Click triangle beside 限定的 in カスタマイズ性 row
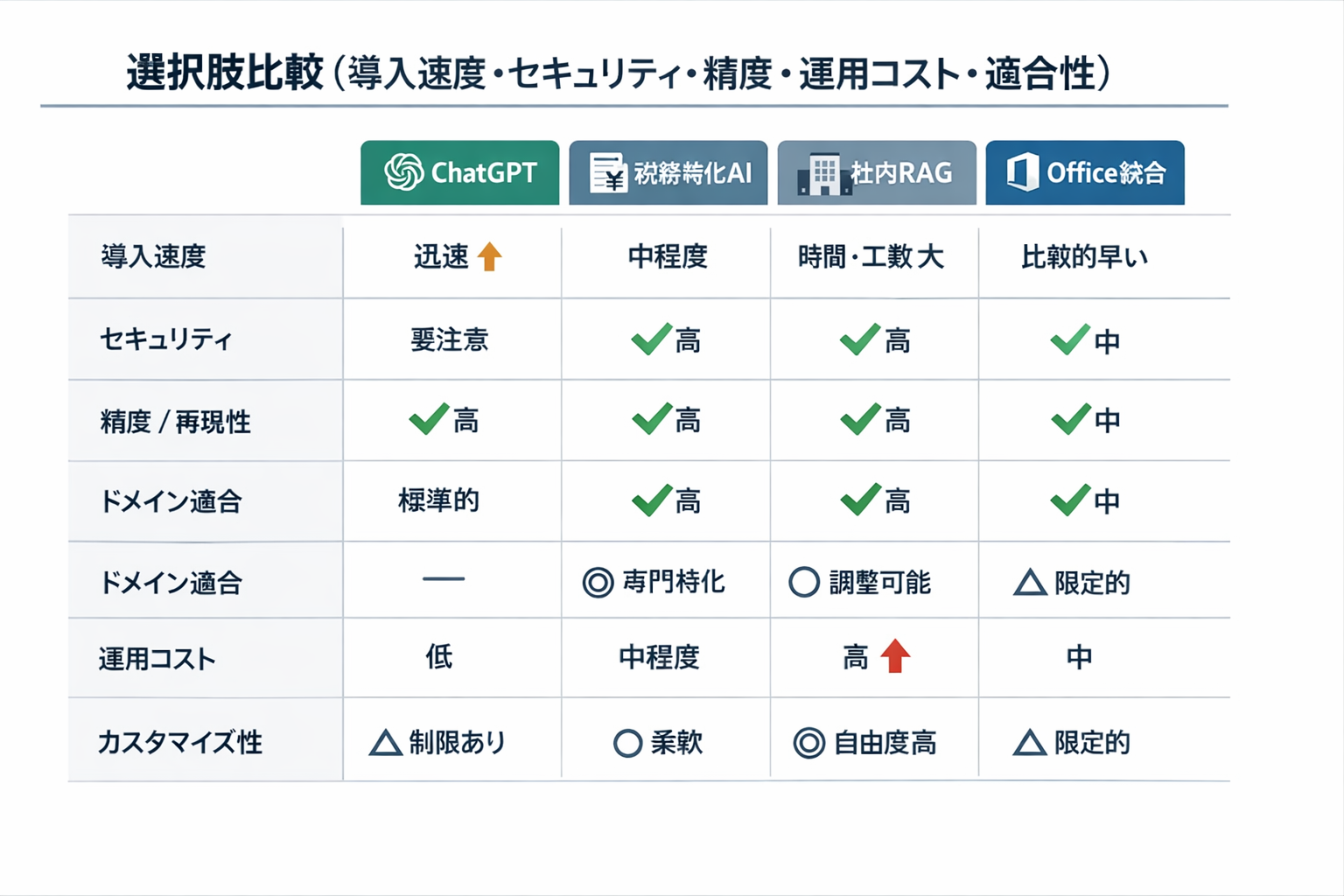1344x896 pixels. pos(1030,743)
